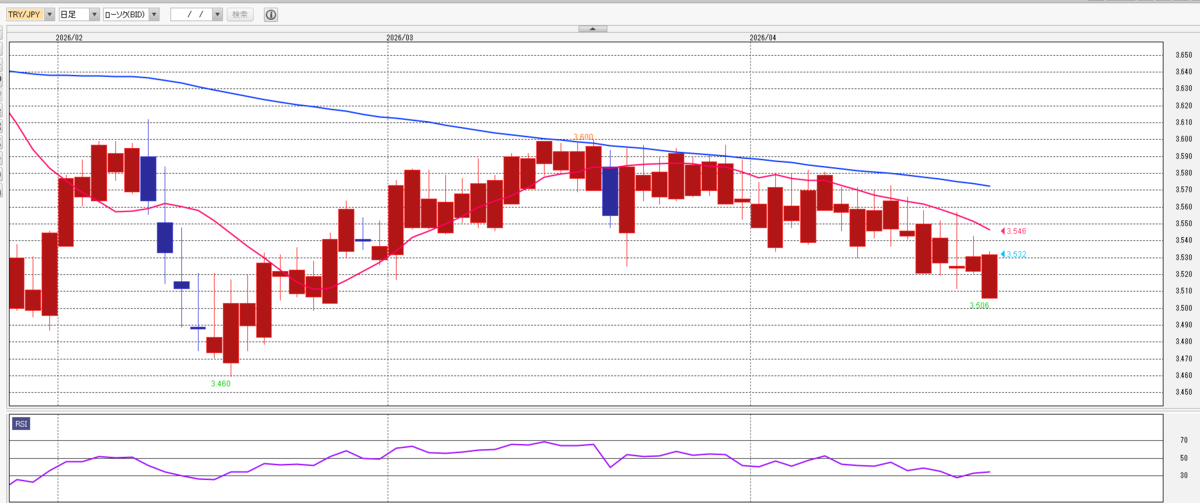Screen dimensions: 1200x503
Task: Open the 日足 timeframe dropdown
Action: tap(79, 15)
